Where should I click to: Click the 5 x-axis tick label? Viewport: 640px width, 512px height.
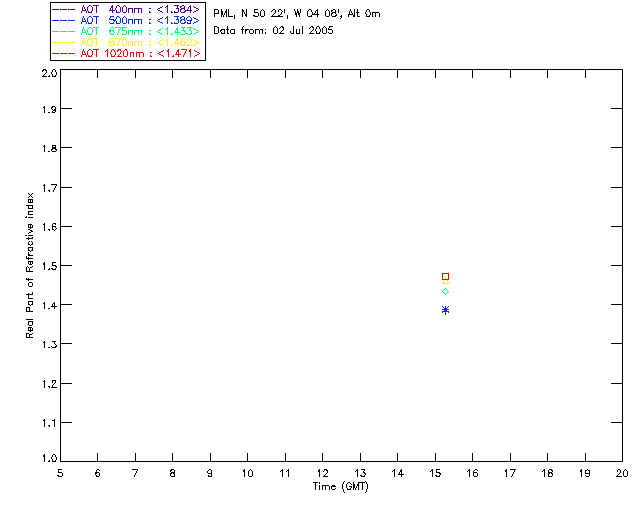tap(60, 473)
